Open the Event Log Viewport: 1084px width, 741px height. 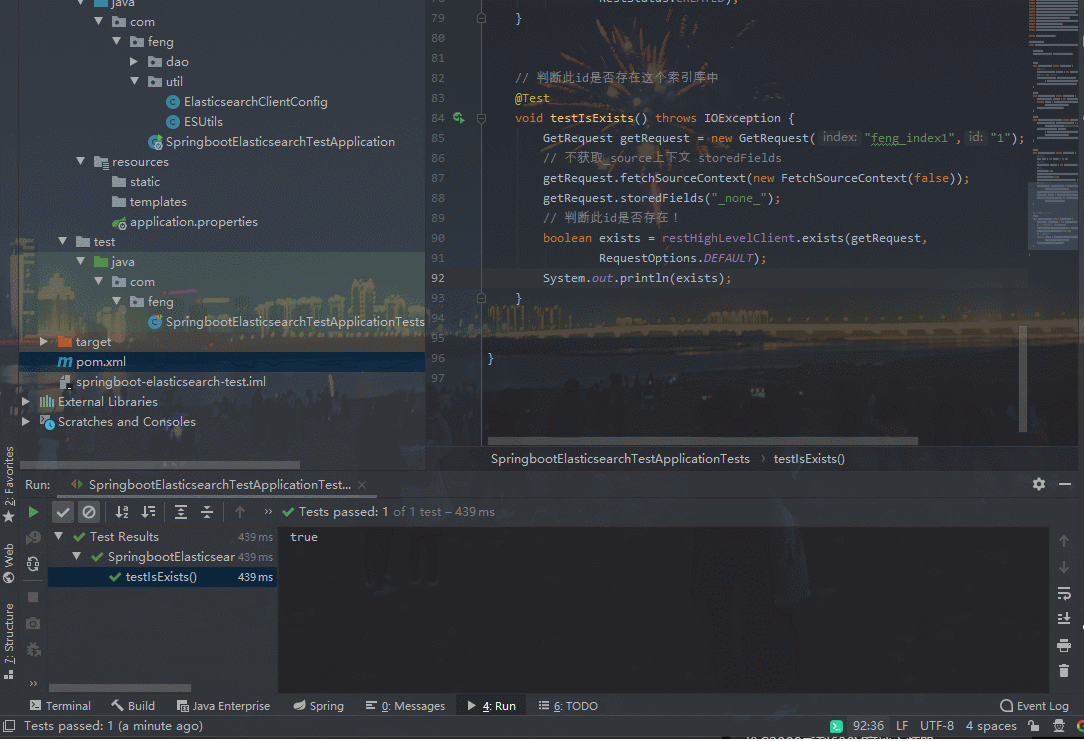(x=1034, y=706)
